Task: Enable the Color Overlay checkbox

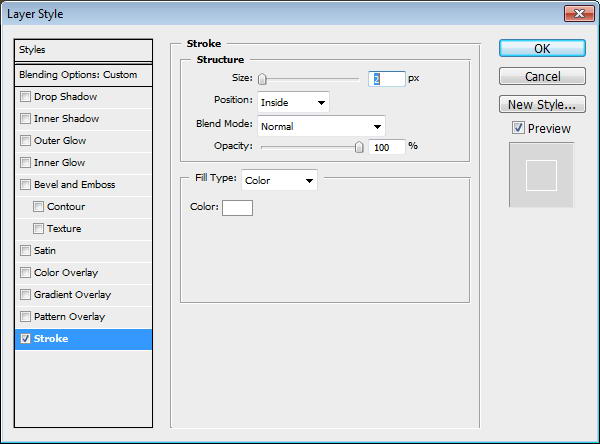Action: coord(25,273)
